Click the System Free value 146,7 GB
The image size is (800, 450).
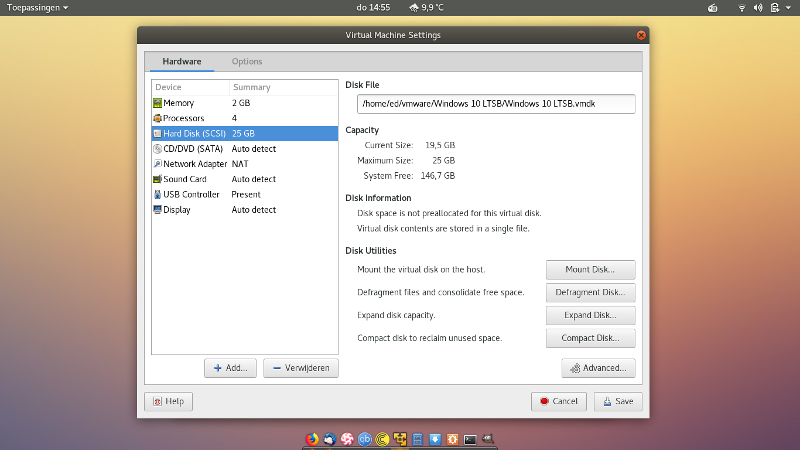pos(437,176)
